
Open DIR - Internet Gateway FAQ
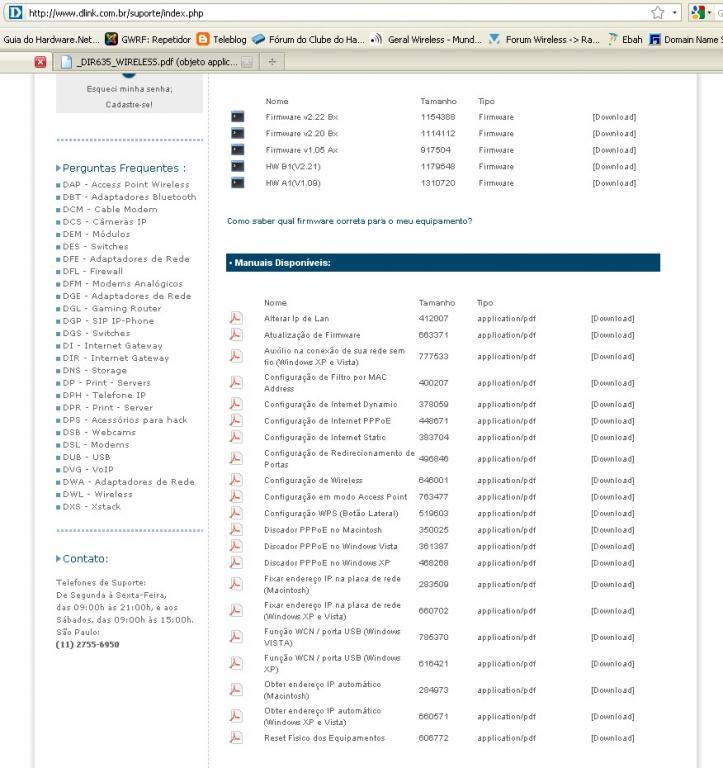[x=116, y=358]
